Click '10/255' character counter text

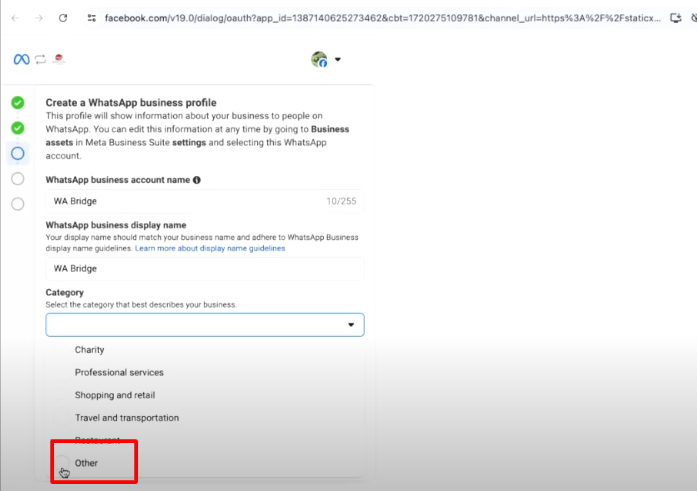(x=341, y=201)
